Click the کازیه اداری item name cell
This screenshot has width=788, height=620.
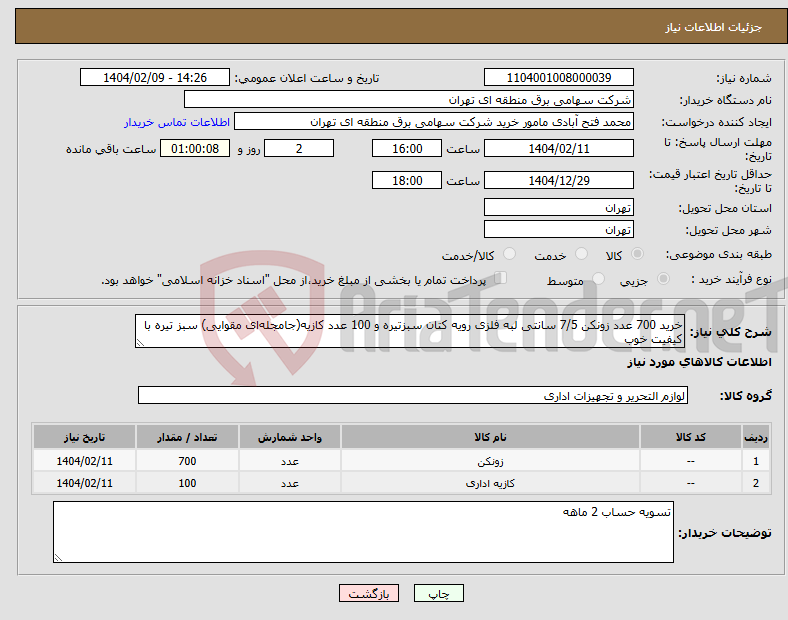click(490, 483)
